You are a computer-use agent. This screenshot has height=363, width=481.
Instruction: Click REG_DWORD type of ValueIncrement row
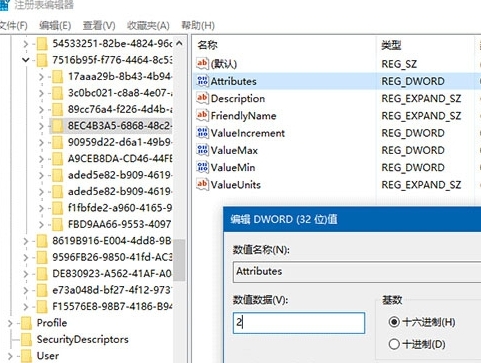point(413,133)
